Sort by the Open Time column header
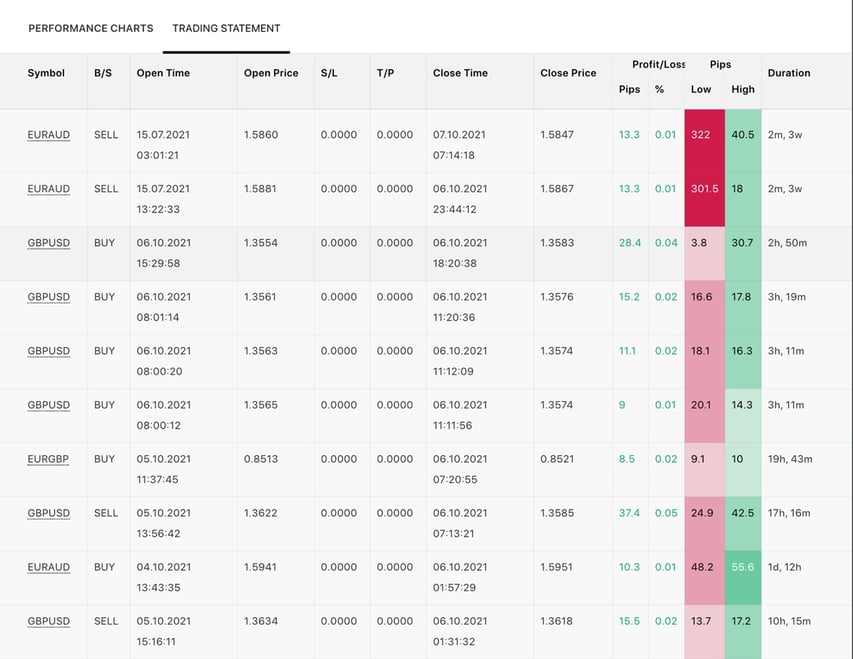 163,73
